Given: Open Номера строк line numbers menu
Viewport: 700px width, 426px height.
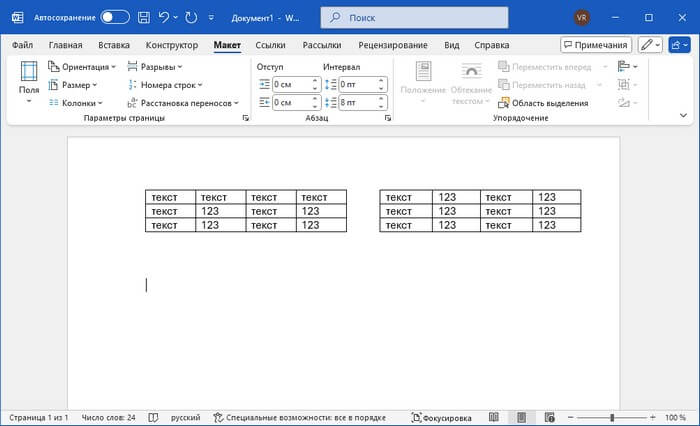Looking at the screenshot, I should point(164,85).
